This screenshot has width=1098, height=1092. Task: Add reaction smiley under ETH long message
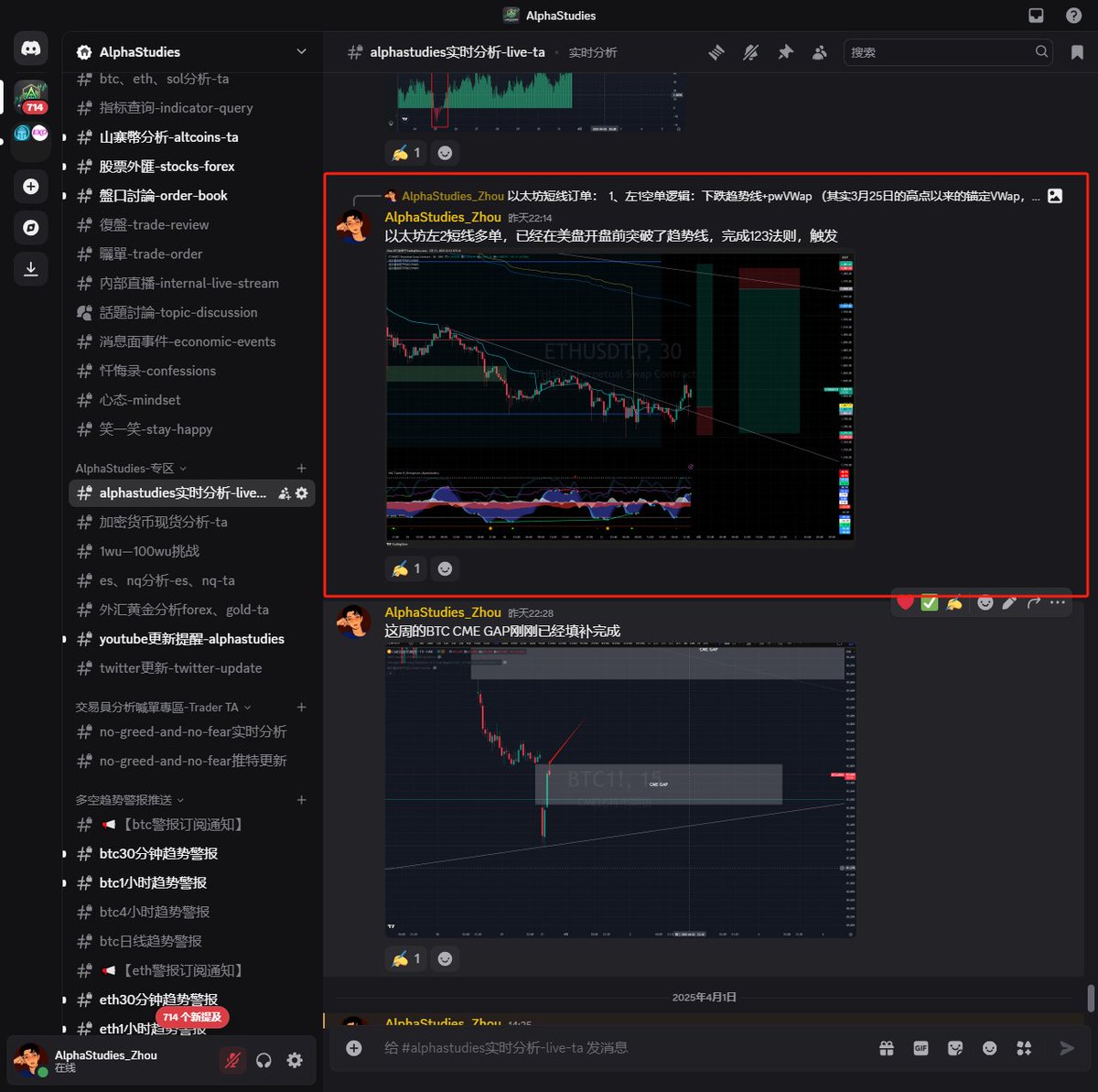point(445,568)
